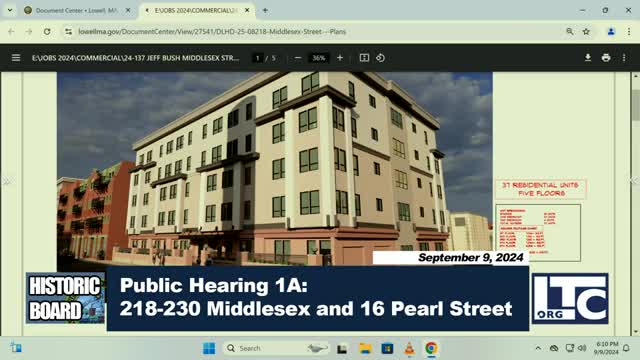The height and width of the screenshot is (360, 640).
Task: View site information for lowellma.gov
Action: [x=68, y=31]
